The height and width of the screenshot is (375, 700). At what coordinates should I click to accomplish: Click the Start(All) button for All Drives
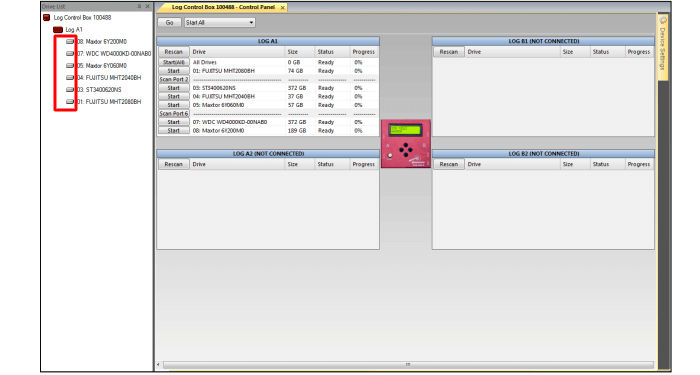pos(174,62)
